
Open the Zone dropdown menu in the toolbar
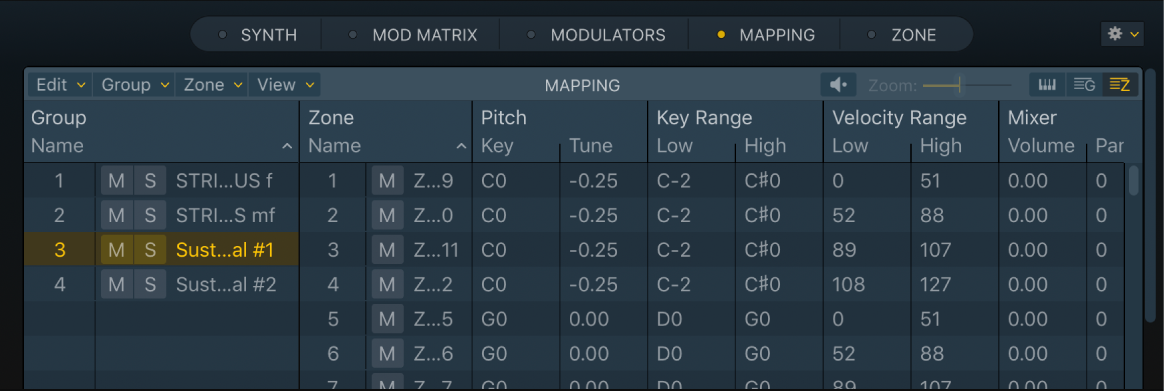click(x=212, y=85)
